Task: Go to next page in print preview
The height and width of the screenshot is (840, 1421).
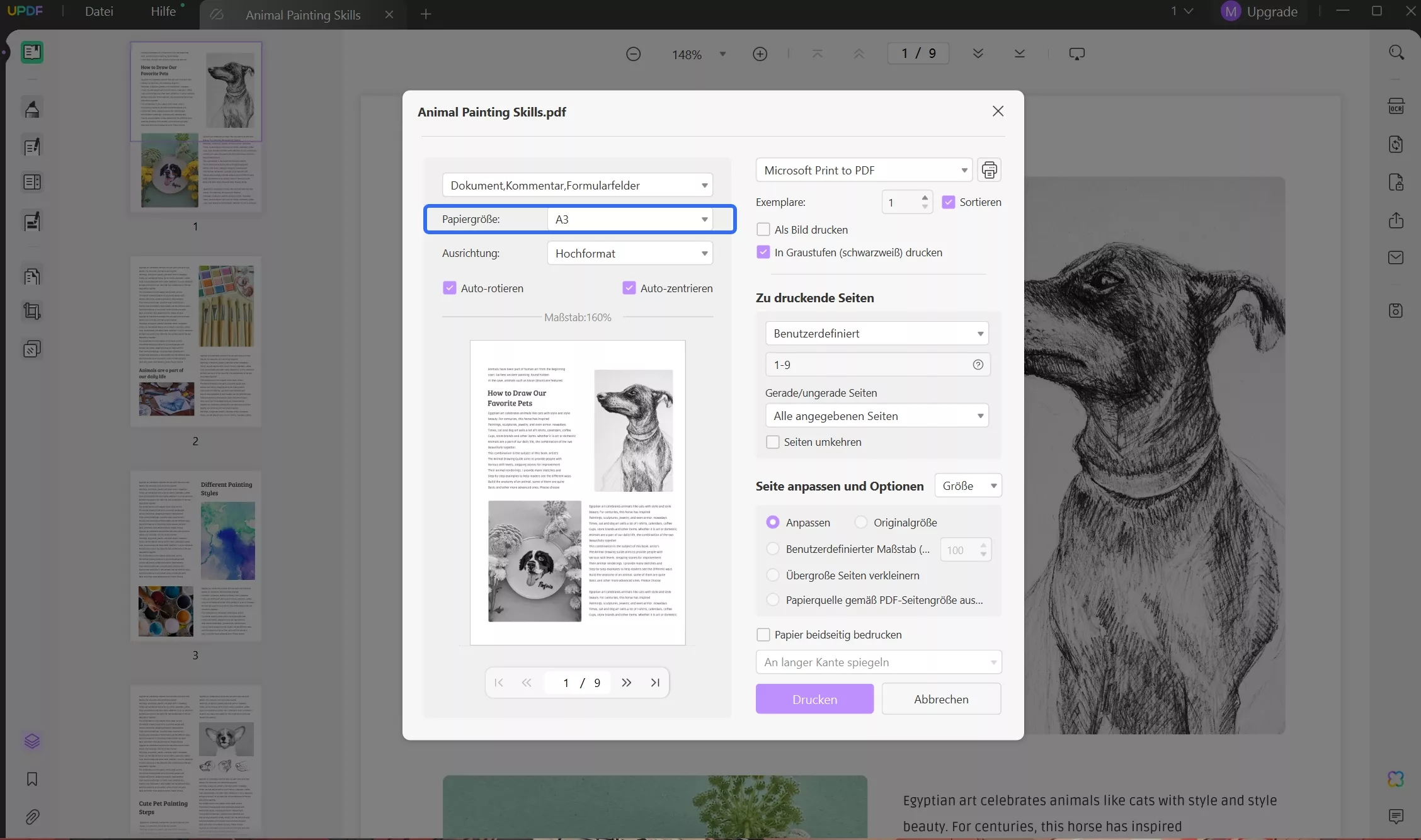Action: pos(626,683)
